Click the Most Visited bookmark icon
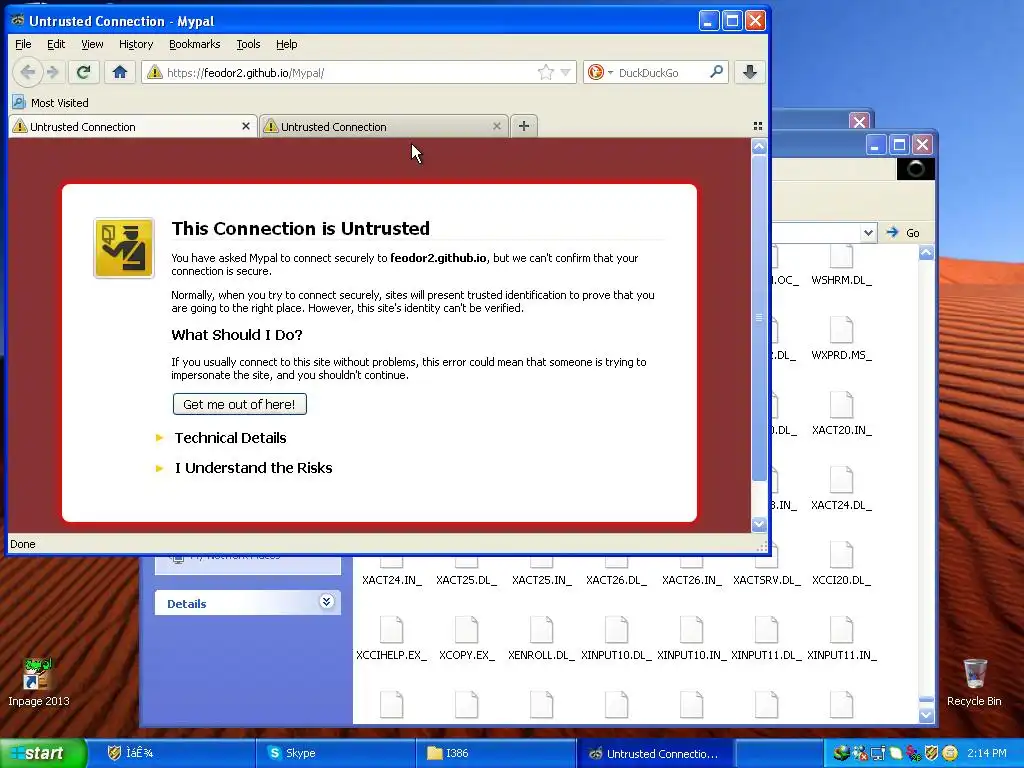Image resolution: width=1024 pixels, height=768 pixels. click(19, 103)
